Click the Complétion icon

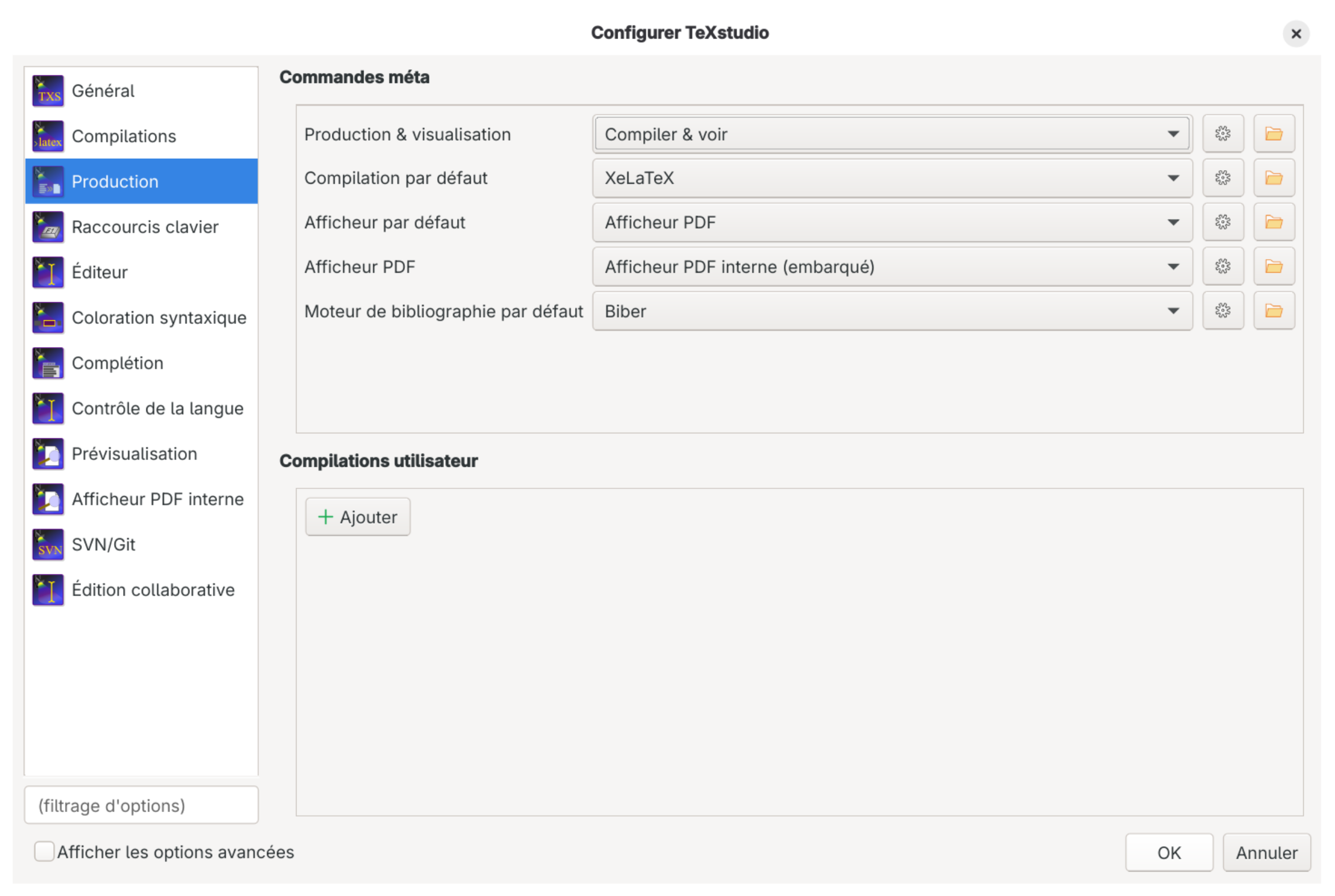(x=48, y=363)
